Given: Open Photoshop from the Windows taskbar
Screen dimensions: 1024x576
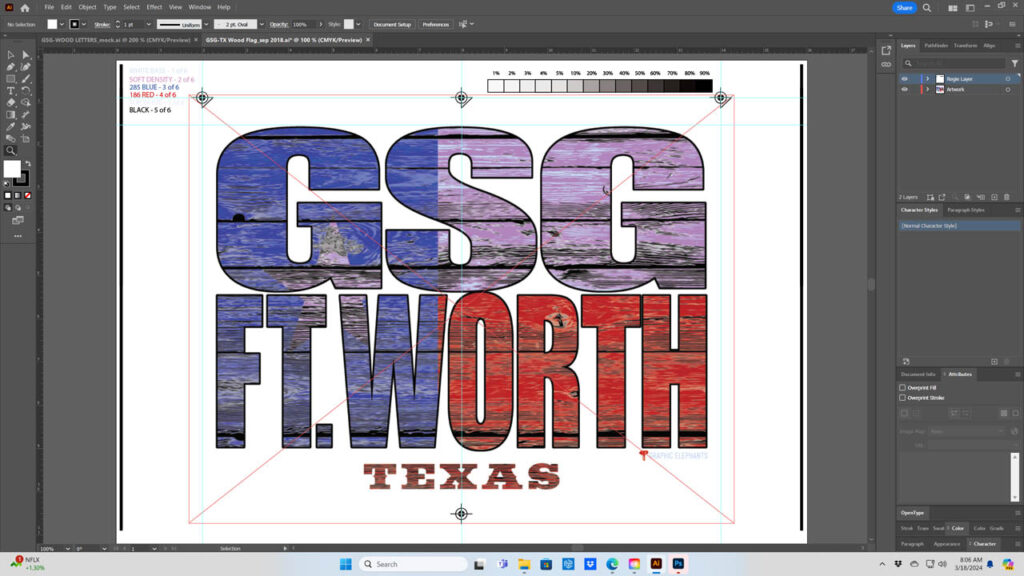Looking at the screenshot, I should (x=677, y=564).
